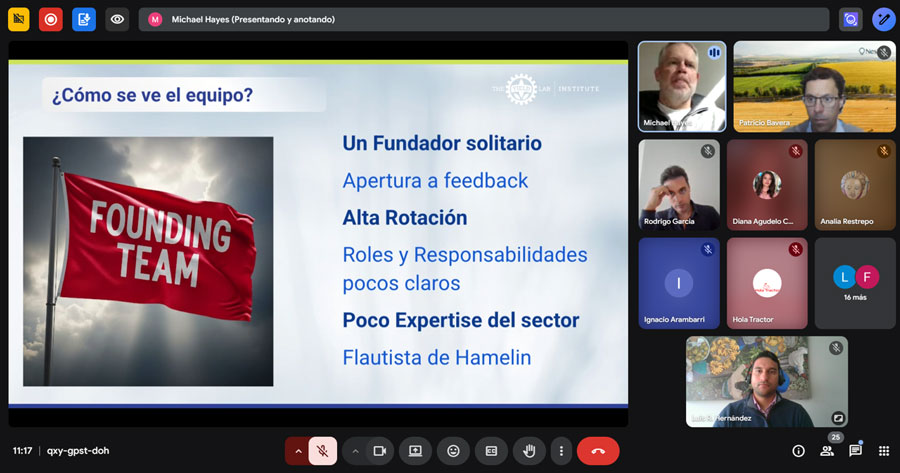Raise your hand in the meeting
Screen dimensions: 900x473
[x=529, y=451]
